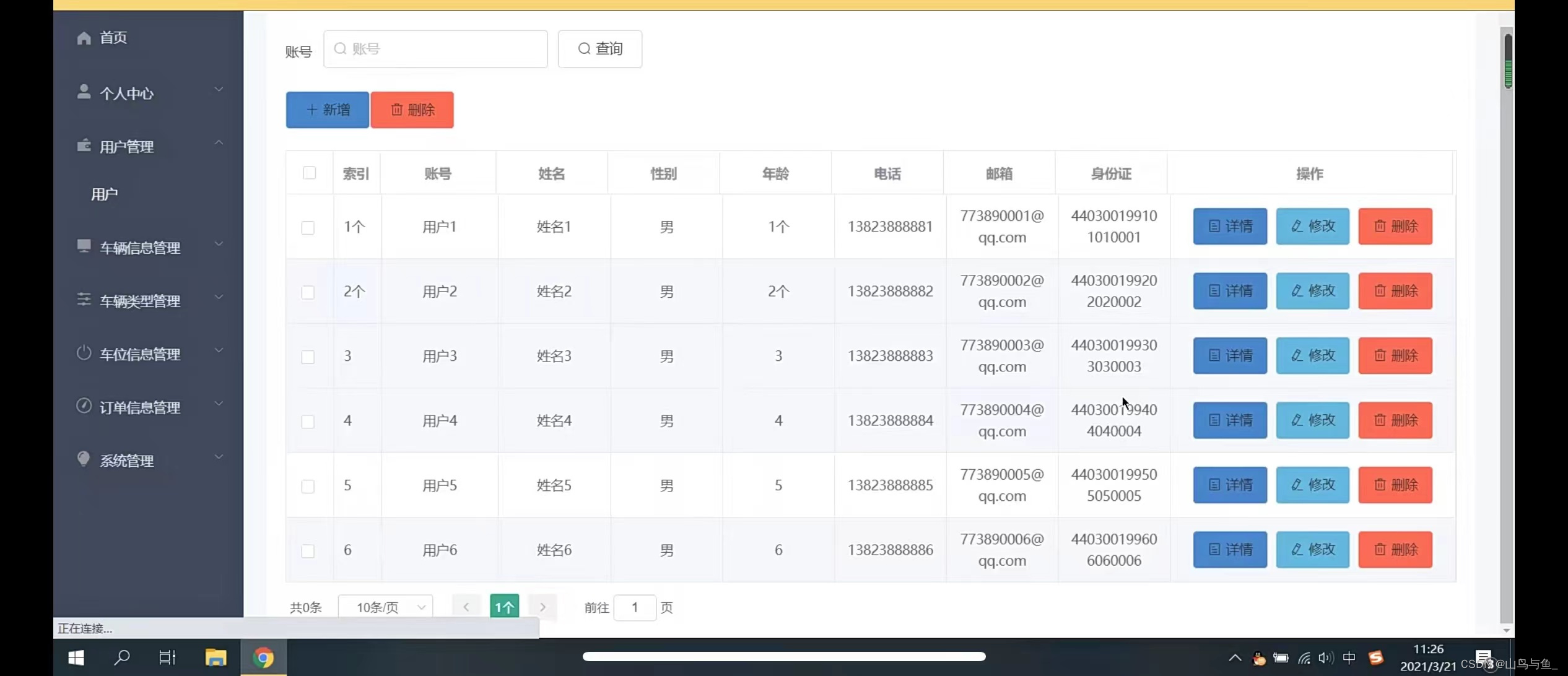This screenshot has height=676, width=1568.
Task: Open the 10条/页 page size dropdown
Action: pyautogui.click(x=386, y=607)
